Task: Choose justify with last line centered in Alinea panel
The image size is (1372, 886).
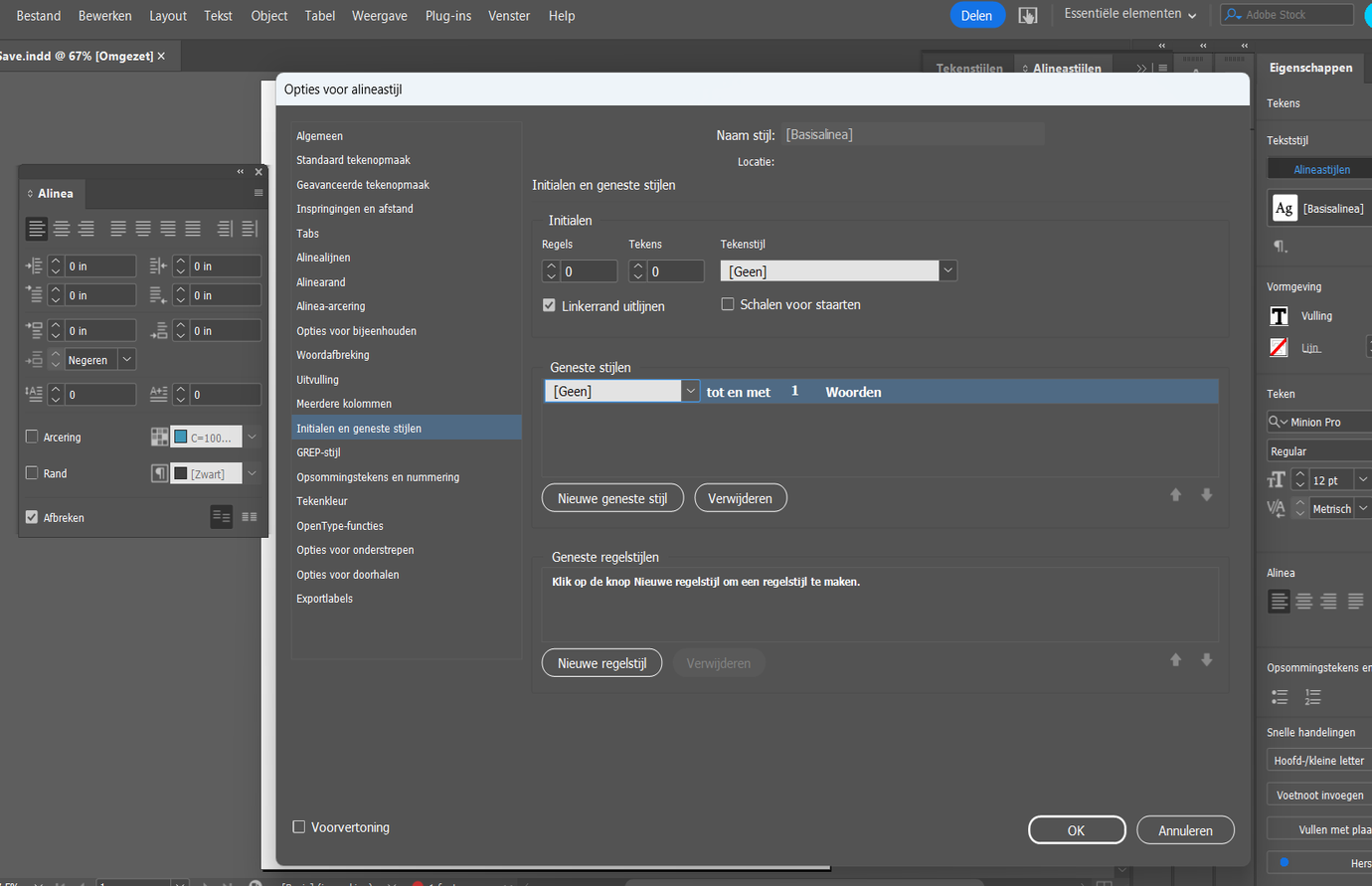Action: pyautogui.click(x=143, y=229)
